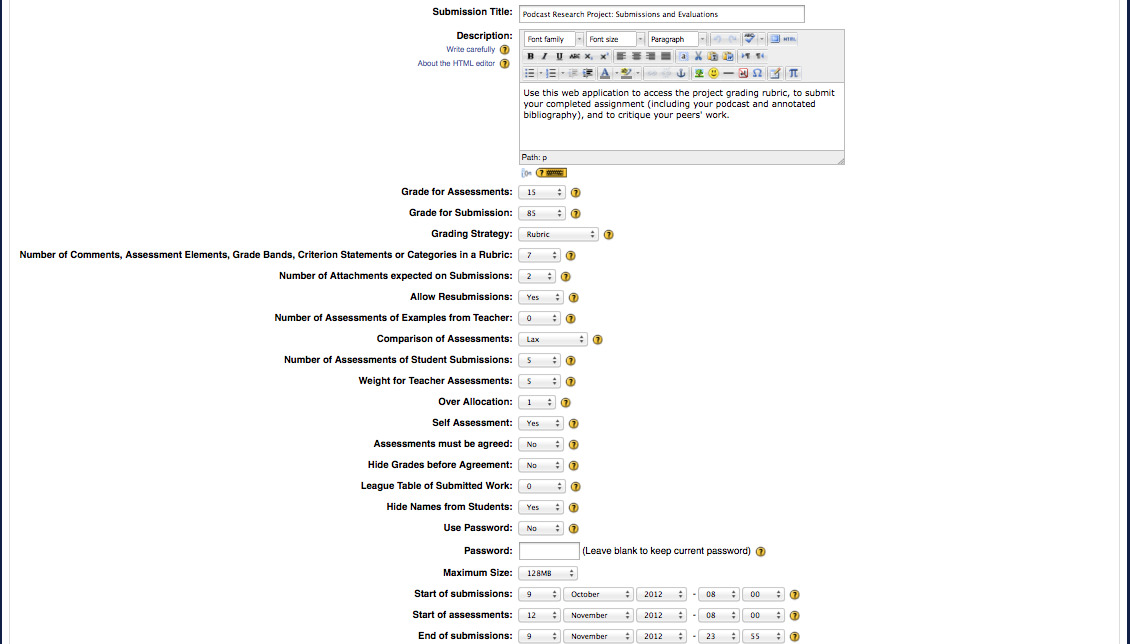
Task: Insert an anchor using the anchor icon
Action: 681,73
